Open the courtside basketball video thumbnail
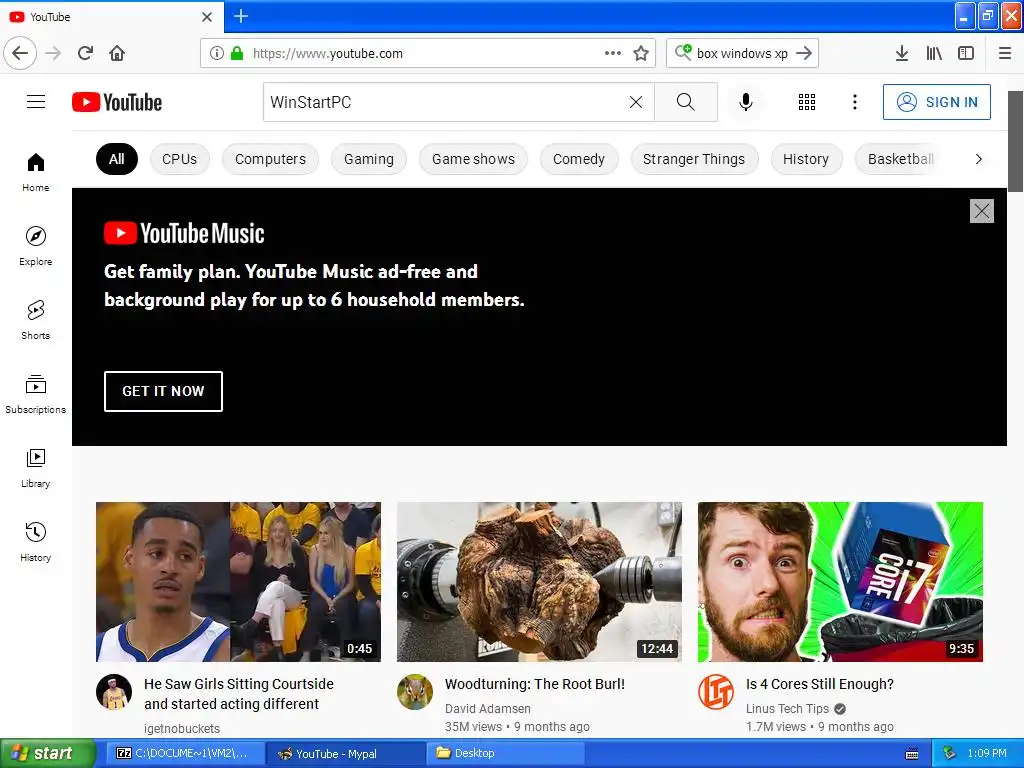The height and width of the screenshot is (768, 1024). click(x=238, y=582)
